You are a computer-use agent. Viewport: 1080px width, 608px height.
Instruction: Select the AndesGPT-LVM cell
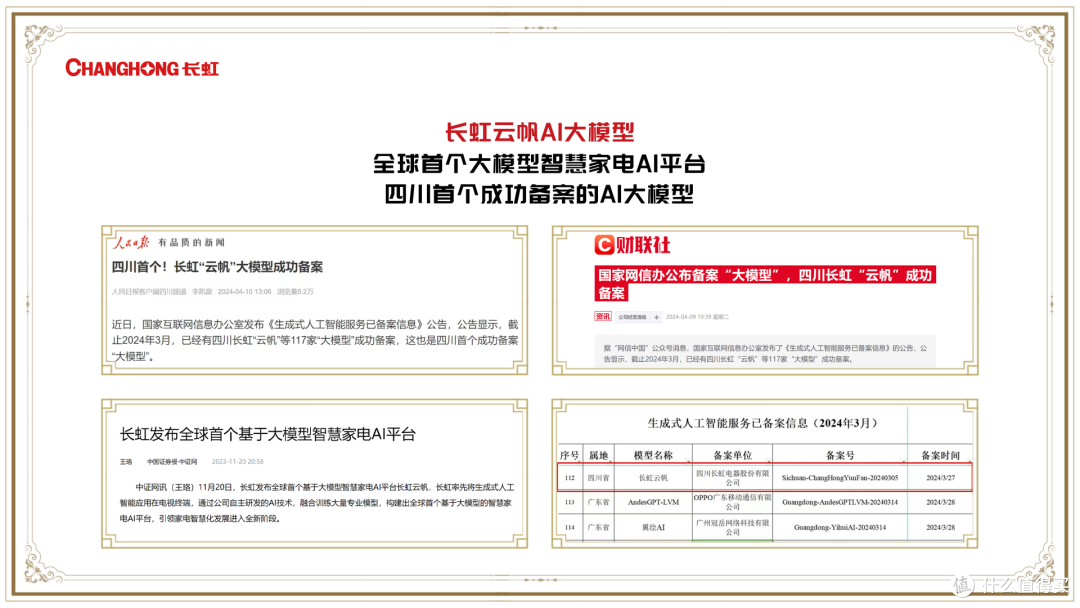pyautogui.click(x=653, y=503)
